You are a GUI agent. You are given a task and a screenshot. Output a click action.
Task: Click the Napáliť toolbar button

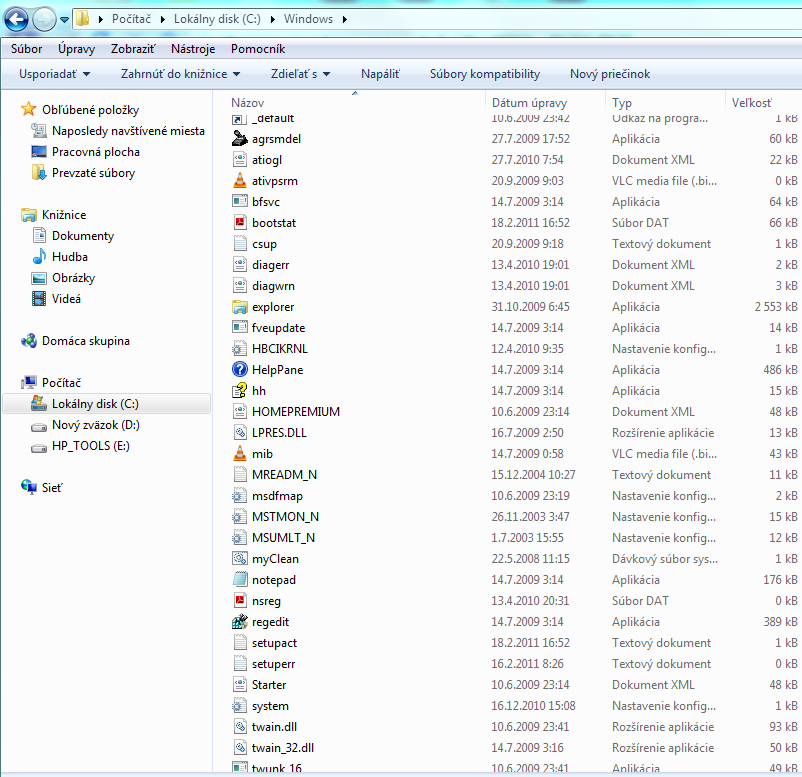[x=380, y=74]
